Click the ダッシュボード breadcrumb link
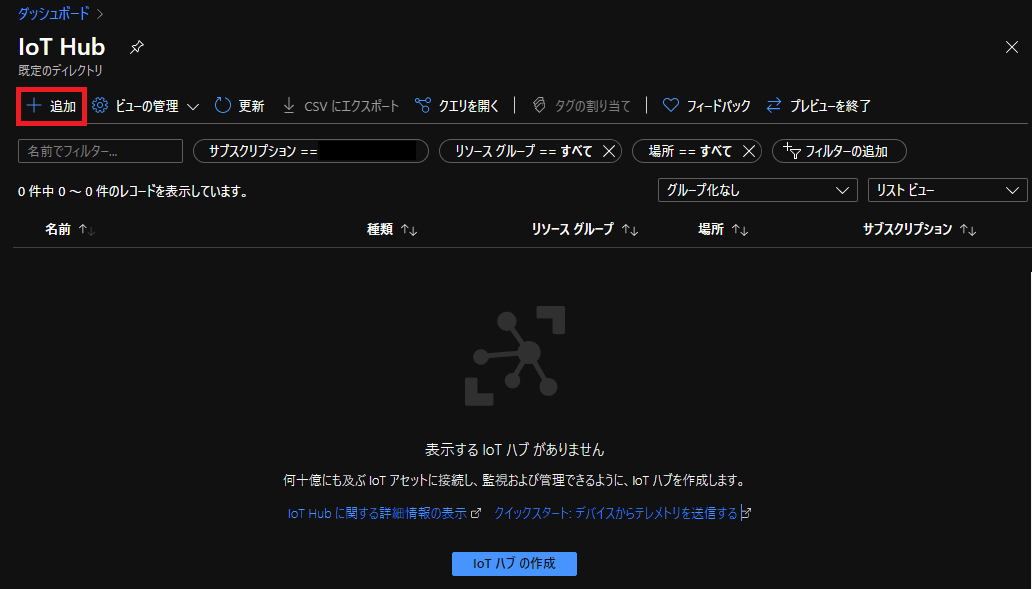The width and height of the screenshot is (1032, 589). (x=53, y=13)
